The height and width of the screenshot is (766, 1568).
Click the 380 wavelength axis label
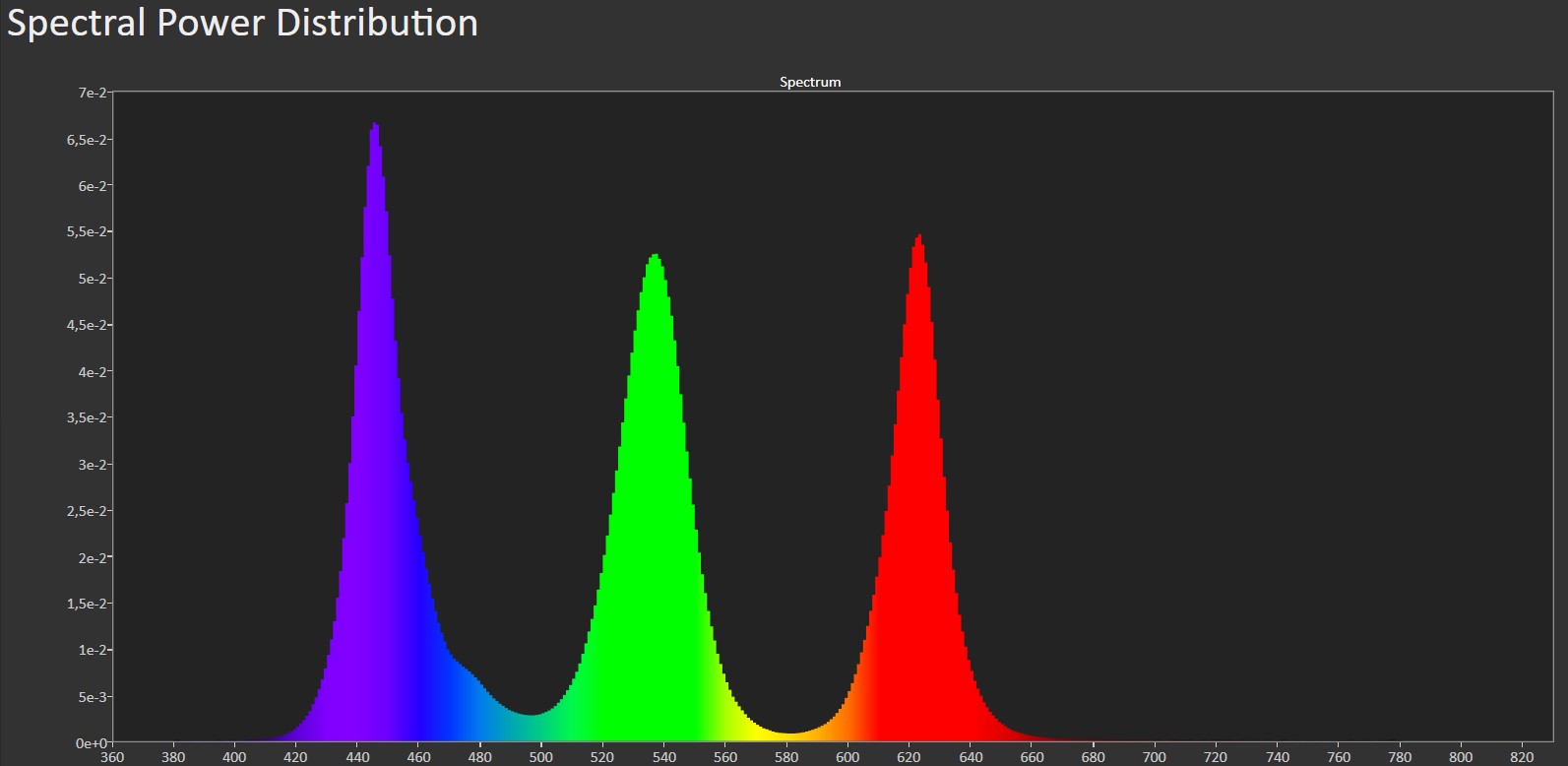tap(173, 757)
